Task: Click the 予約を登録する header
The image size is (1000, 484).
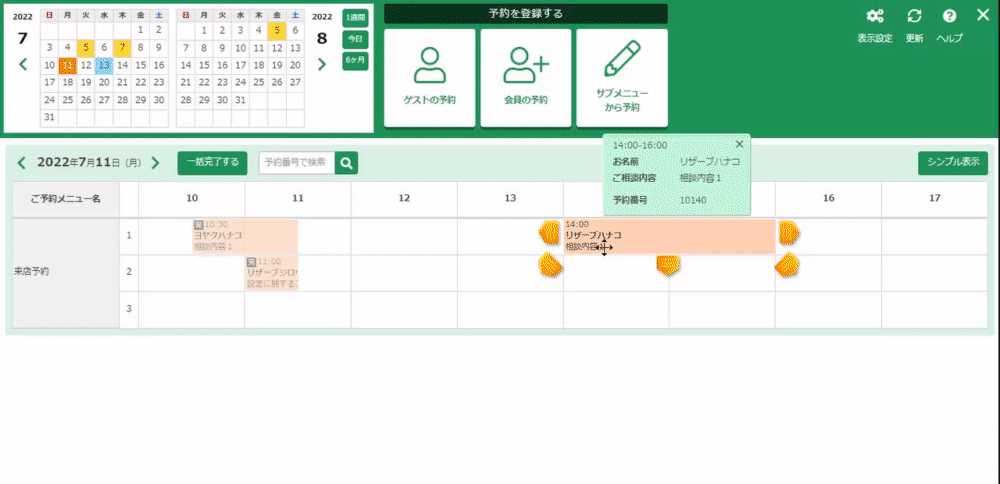Action: click(526, 13)
